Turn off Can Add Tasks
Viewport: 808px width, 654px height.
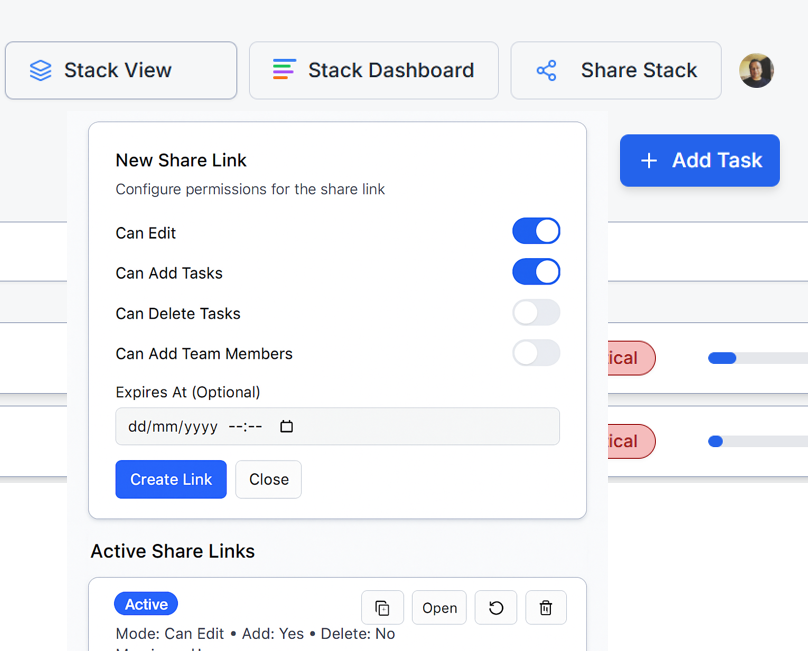[x=536, y=272]
